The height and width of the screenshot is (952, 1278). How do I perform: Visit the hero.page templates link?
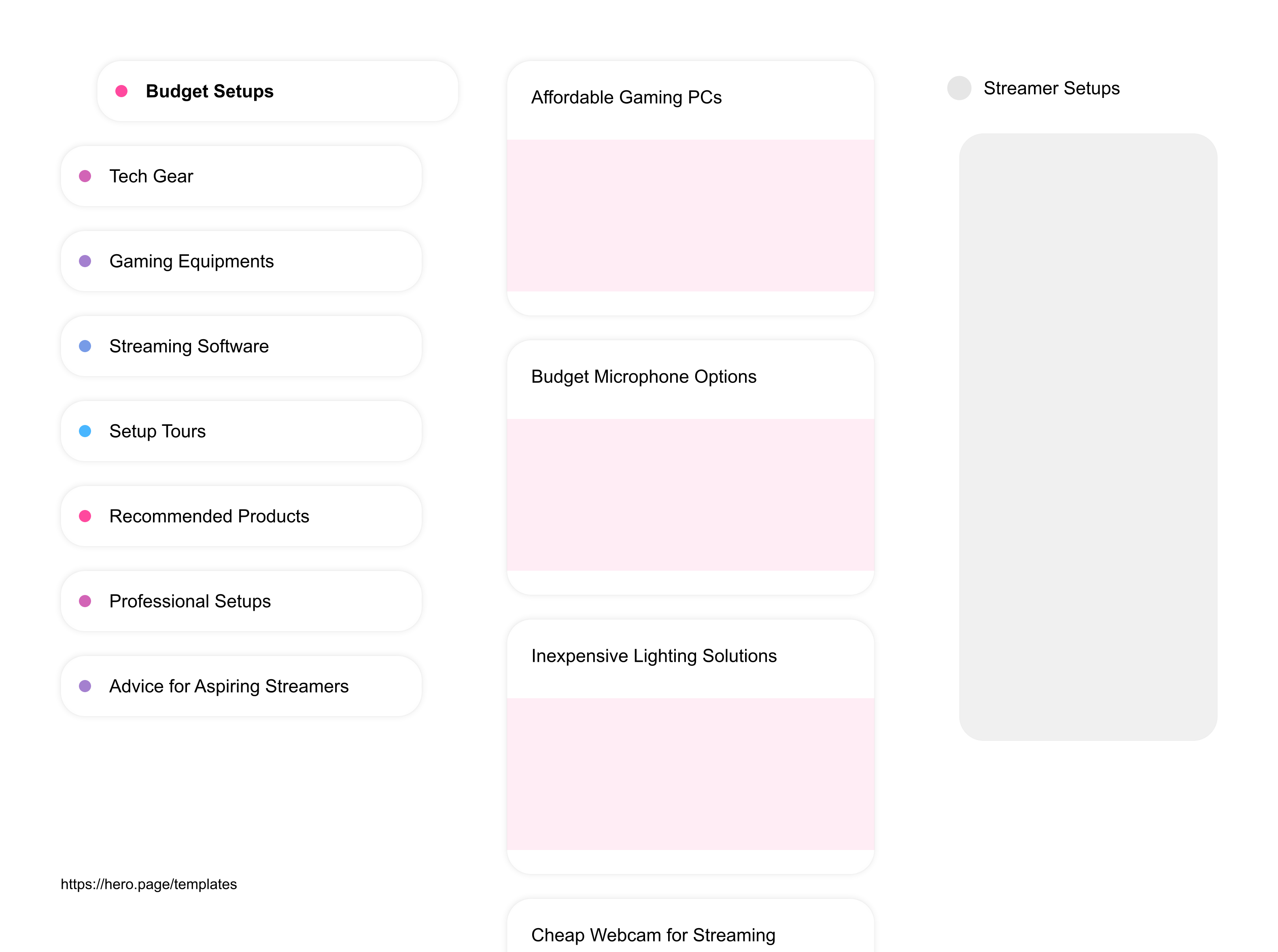click(x=149, y=884)
